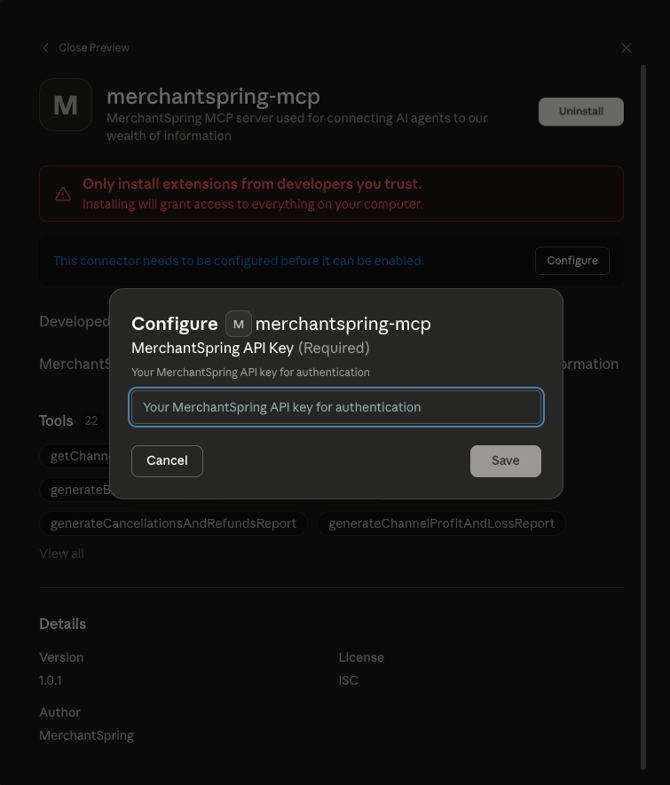Expand the tool list with View all
Image resolution: width=670 pixels, height=785 pixels.
point(62,554)
